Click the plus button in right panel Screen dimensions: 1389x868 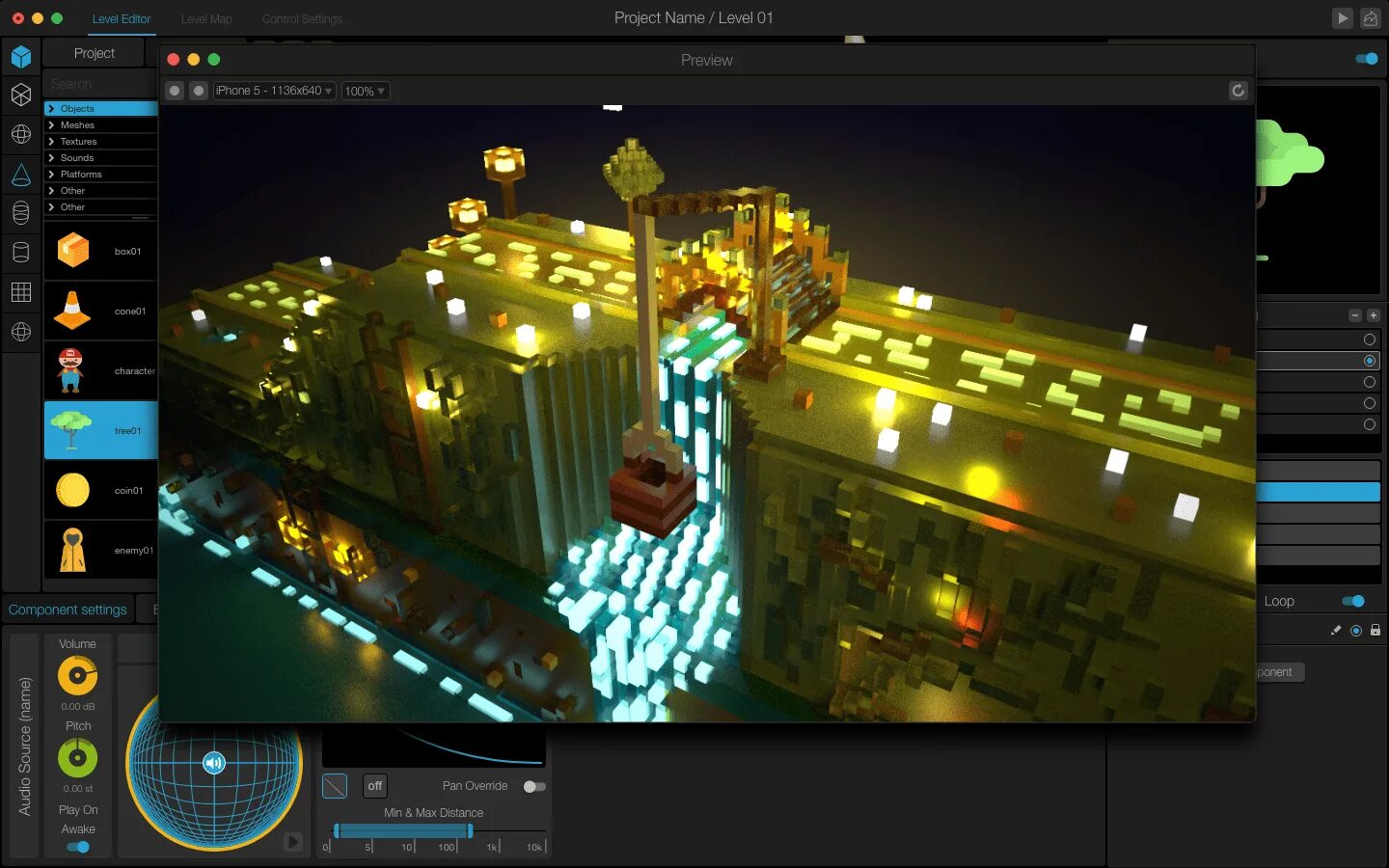pyautogui.click(x=1373, y=315)
